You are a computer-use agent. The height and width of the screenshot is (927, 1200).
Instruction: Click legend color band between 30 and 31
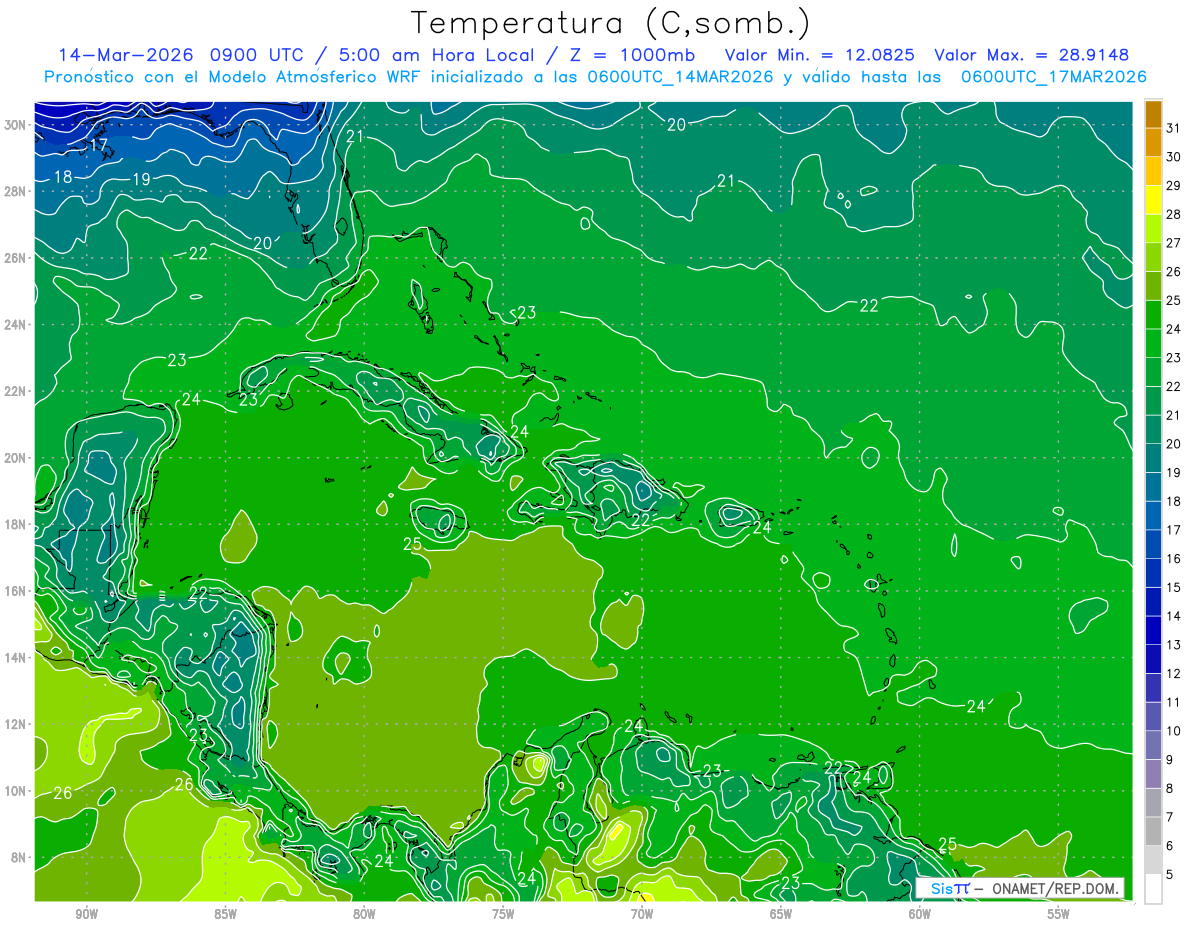point(1153,143)
